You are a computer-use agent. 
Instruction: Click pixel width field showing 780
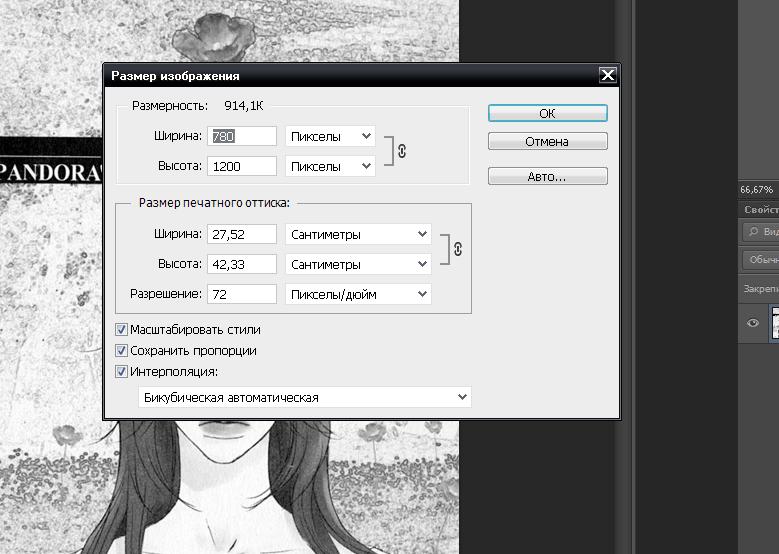(x=242, y=136)
